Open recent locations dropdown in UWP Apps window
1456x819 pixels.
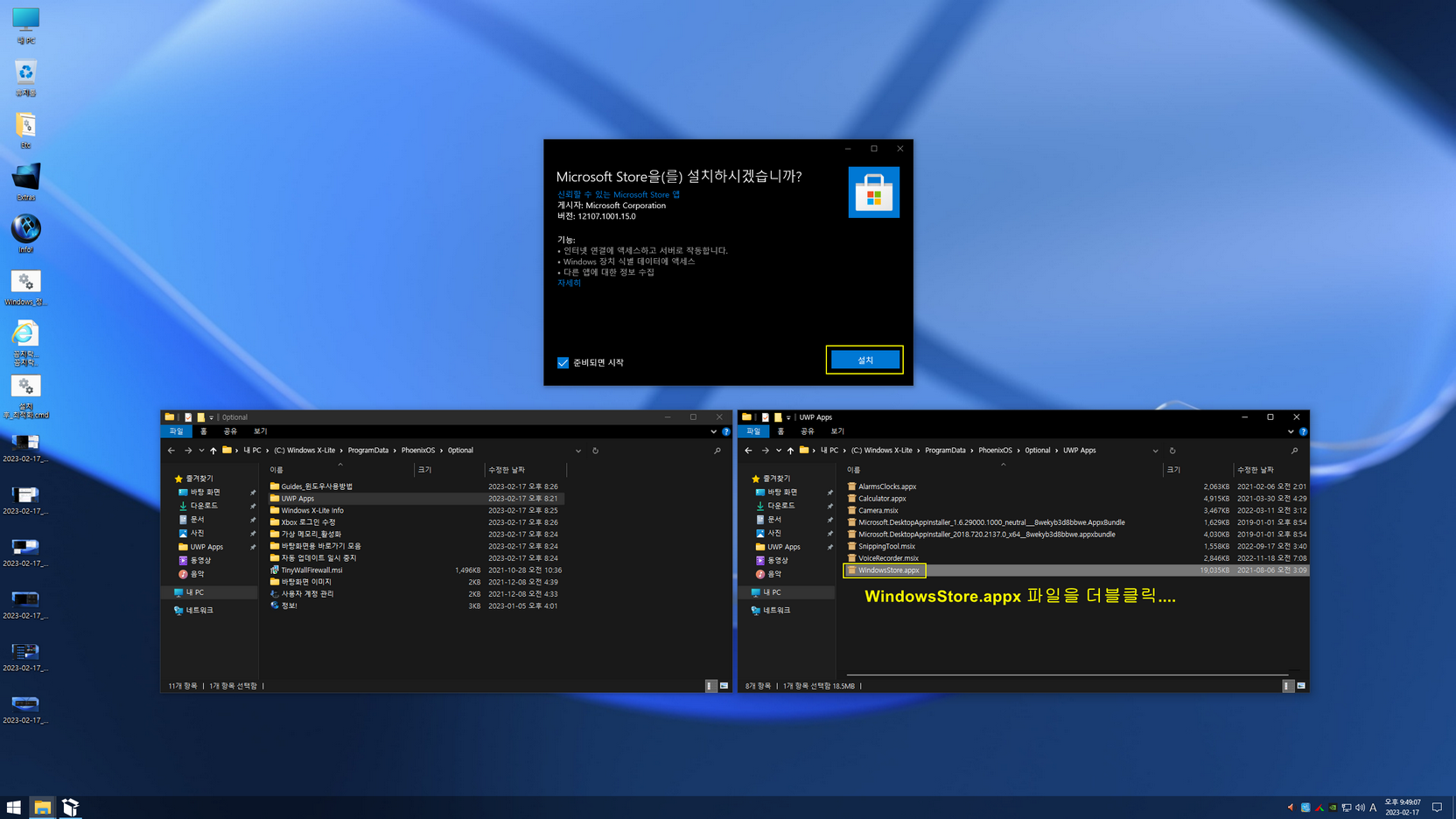[779, 451]
